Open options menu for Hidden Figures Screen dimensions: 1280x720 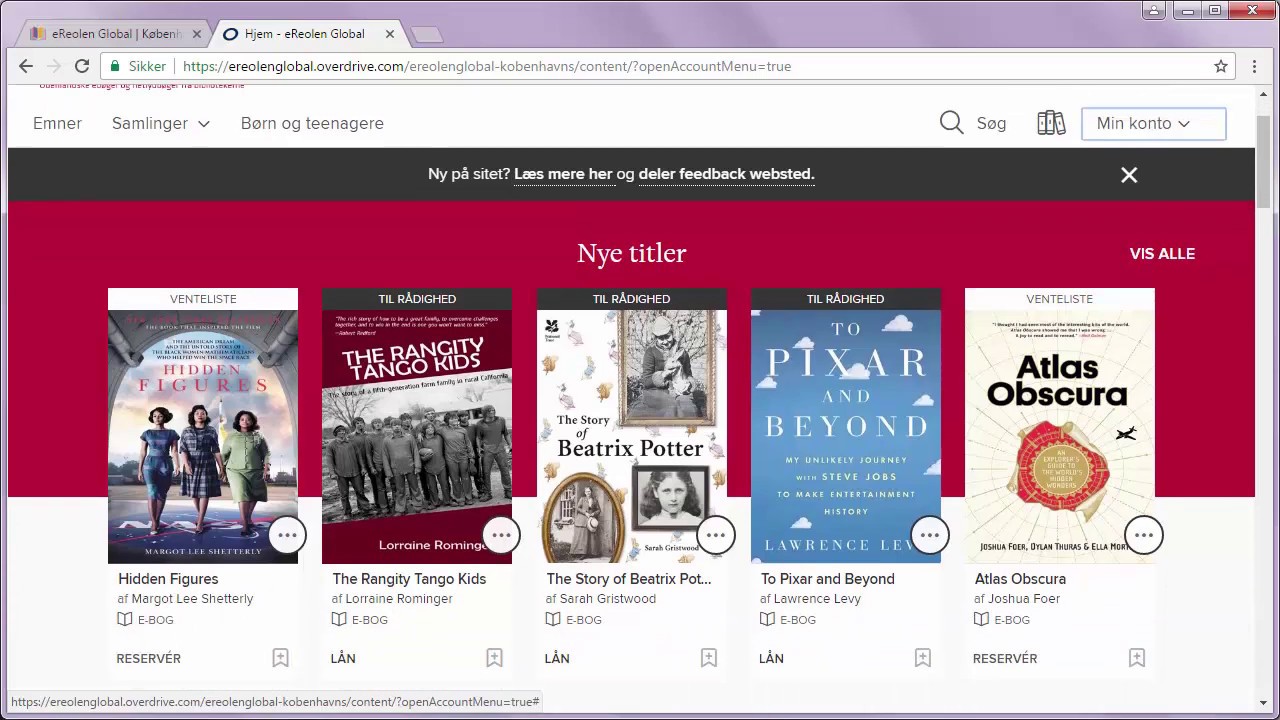pyautogui.click(x=287, y=535)
